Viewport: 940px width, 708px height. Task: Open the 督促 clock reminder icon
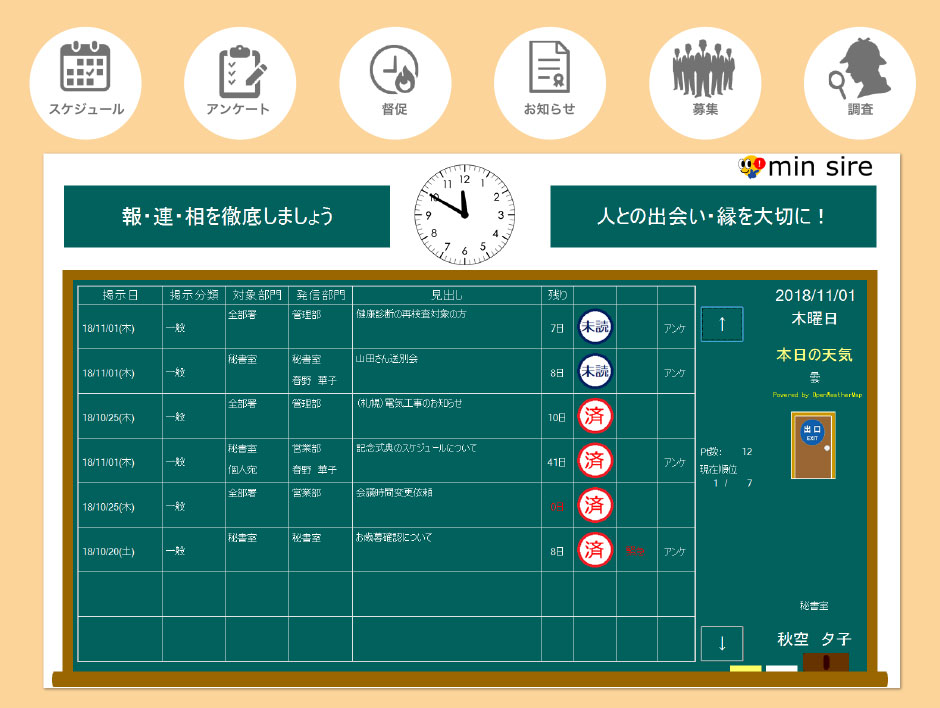pos(395,83)
